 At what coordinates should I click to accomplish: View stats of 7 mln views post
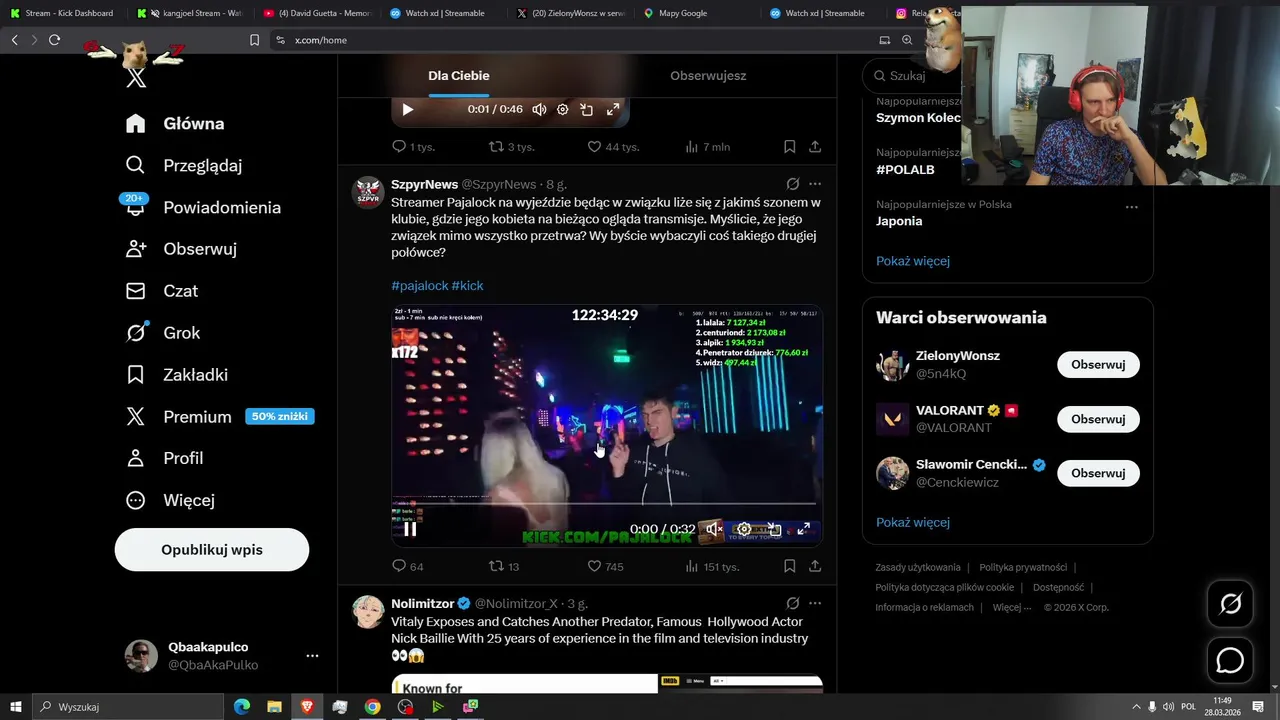(x=707, y=147)
